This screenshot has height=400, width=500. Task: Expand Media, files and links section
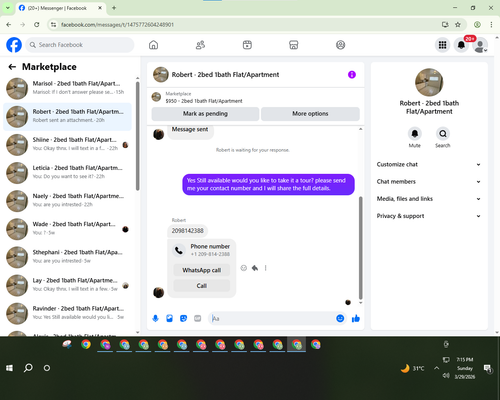pos(429,199)
